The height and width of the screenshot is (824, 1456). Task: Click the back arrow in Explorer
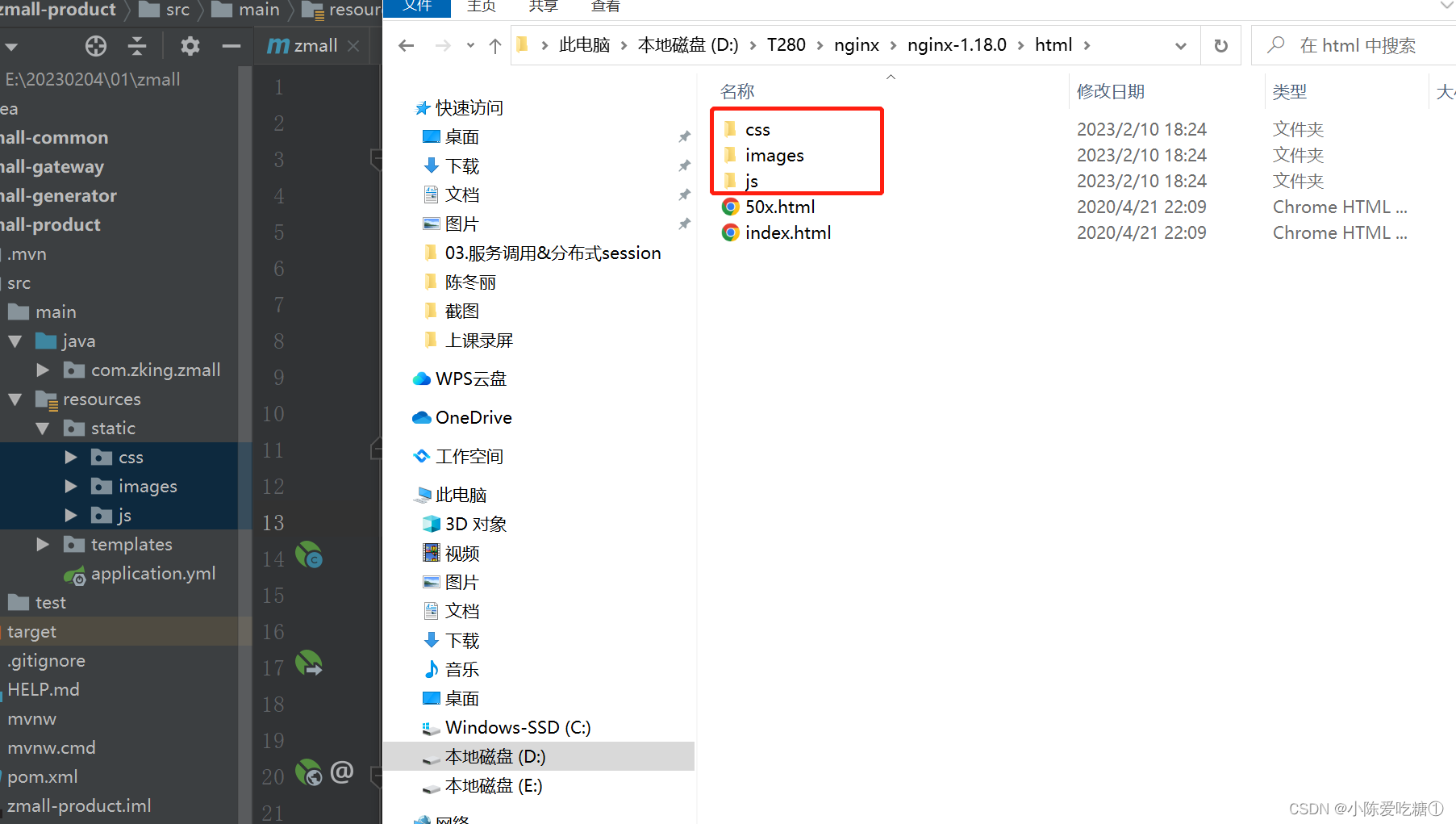[405, 44]
